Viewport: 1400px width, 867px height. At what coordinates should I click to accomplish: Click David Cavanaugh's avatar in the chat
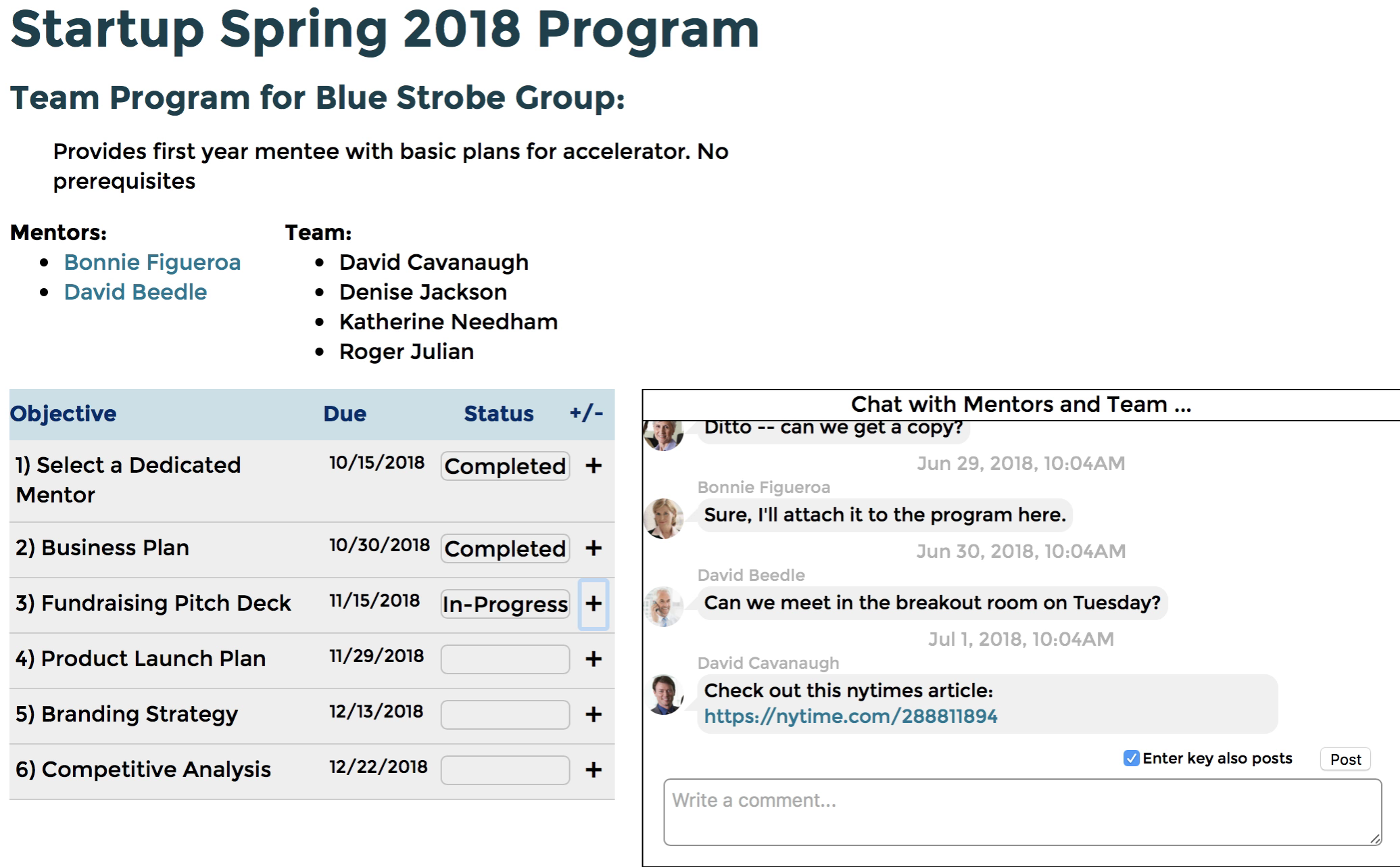pos(665,694)
